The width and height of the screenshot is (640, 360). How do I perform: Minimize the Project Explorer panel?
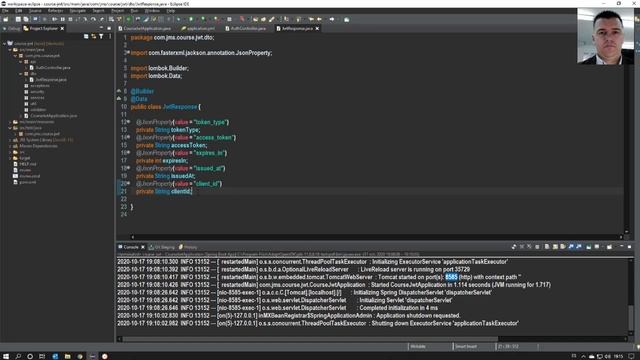pyautogui.click(x=101, y=28)
